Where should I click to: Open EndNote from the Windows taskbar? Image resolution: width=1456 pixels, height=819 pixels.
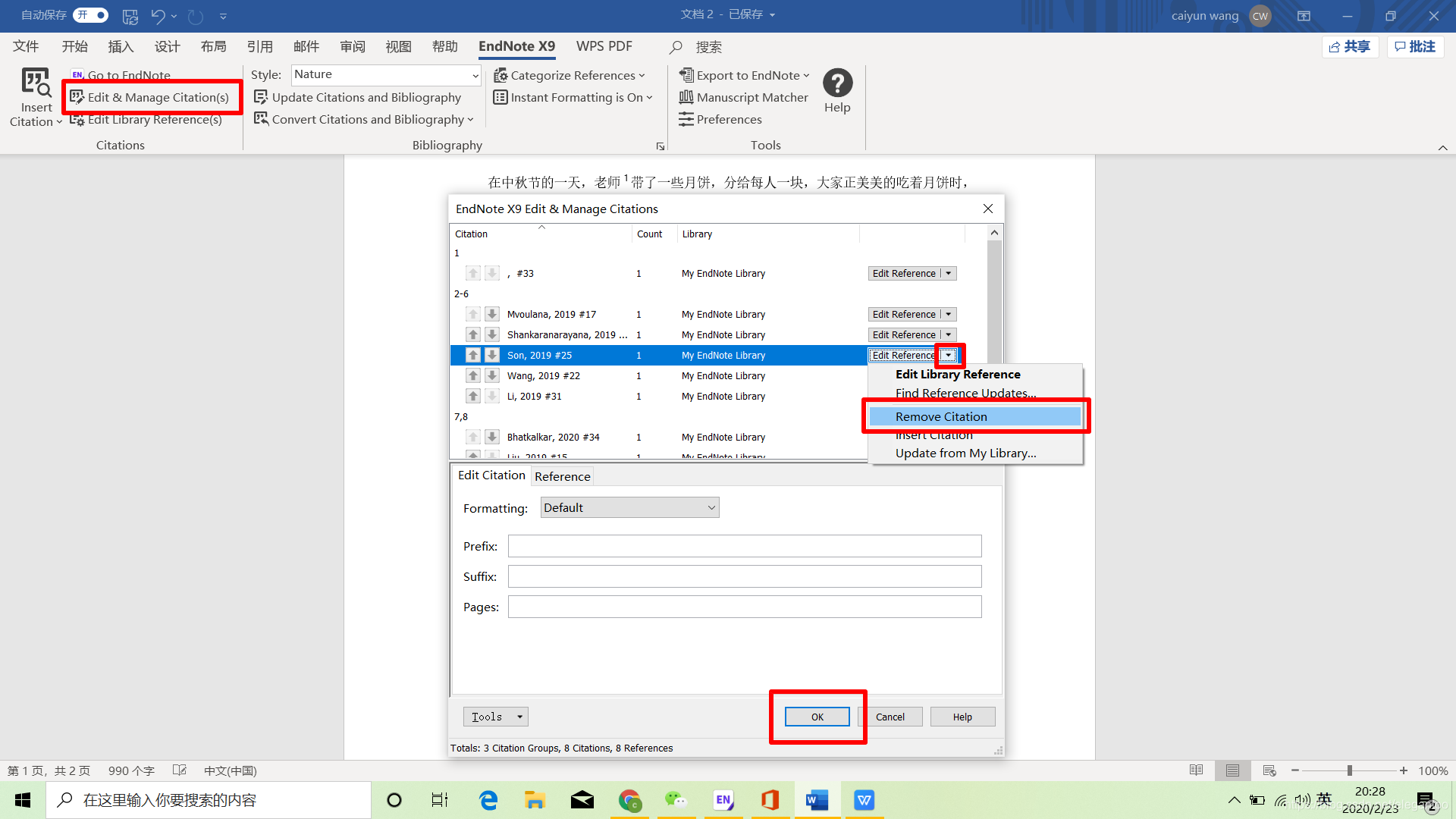pyautogui.click(x=723, y=800)
